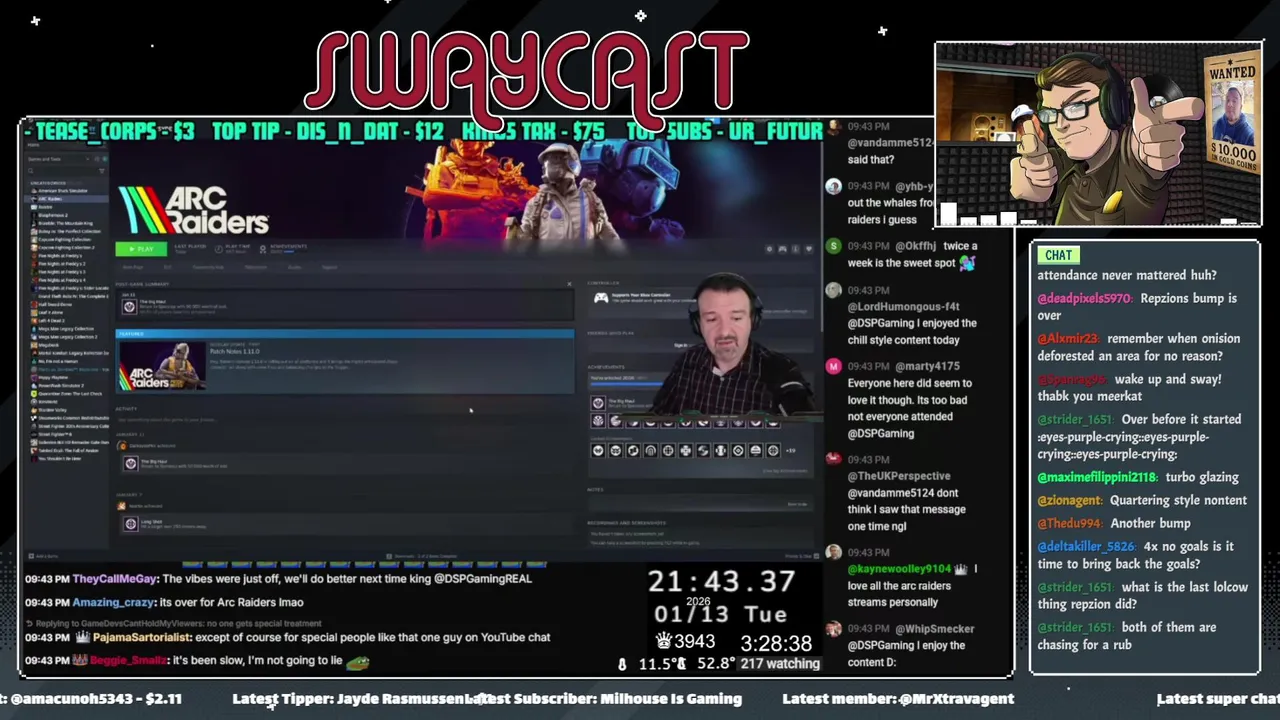1280x720 pixels.
Task: Show the +59 more locked achievements
Action: coord(790,451)
